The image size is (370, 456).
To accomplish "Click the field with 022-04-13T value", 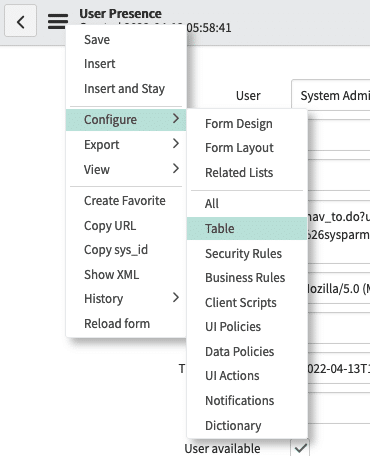I will (x=338, y=369).
